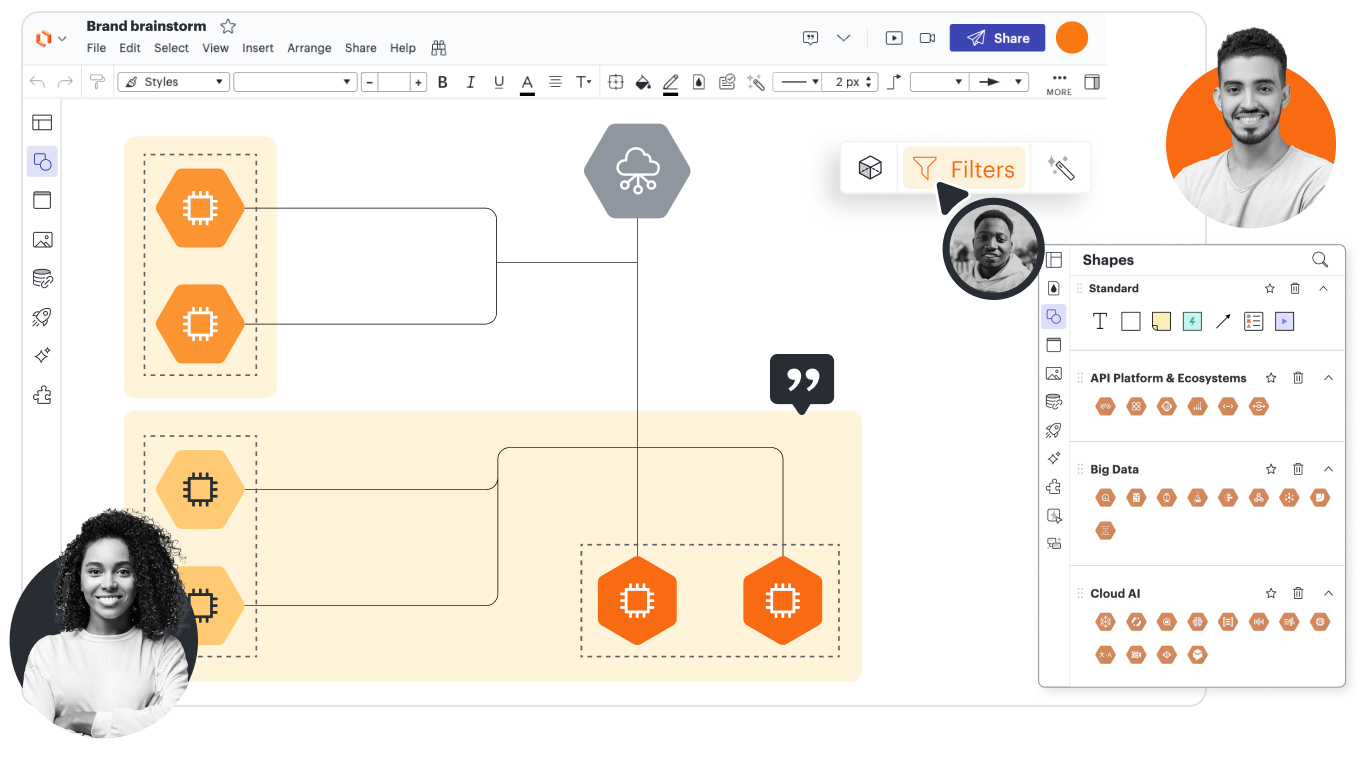Image resolution: width=1360 pixels, height=764 pixels.
Task: Click the magic wand icon beside Filters
Action: pyautogui.click(x=1060, y=168)
